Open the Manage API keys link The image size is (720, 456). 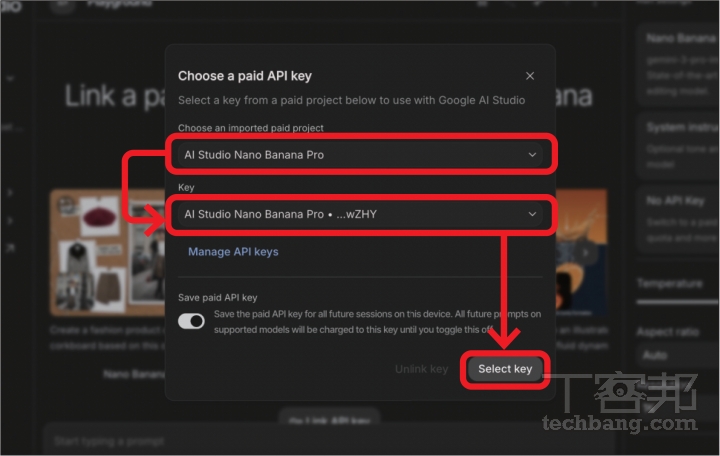(x=233, y=252)
